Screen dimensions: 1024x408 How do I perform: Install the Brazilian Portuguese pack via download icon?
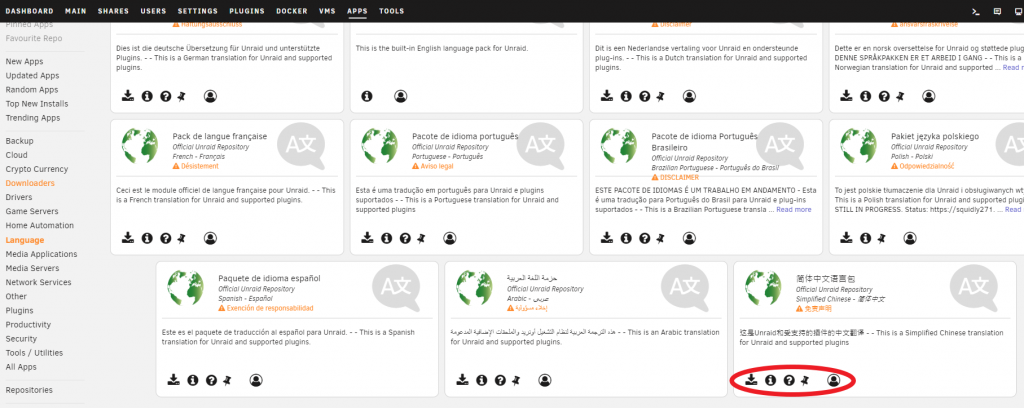click(x=607, y=238)
